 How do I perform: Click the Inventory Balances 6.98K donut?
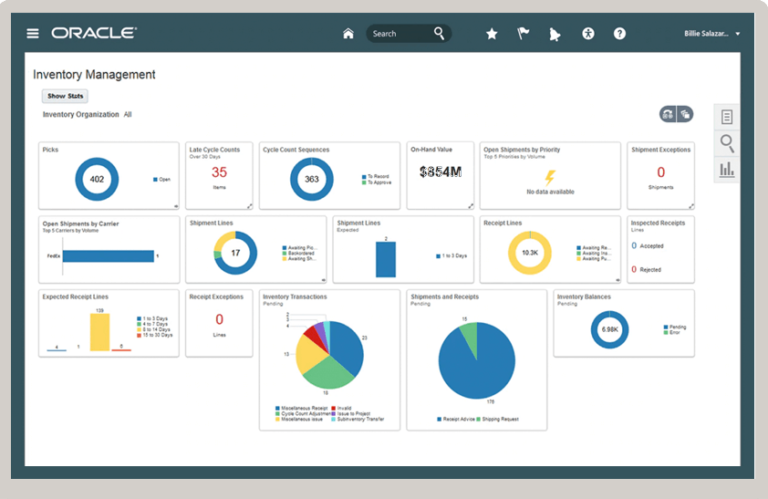[610, 330]
